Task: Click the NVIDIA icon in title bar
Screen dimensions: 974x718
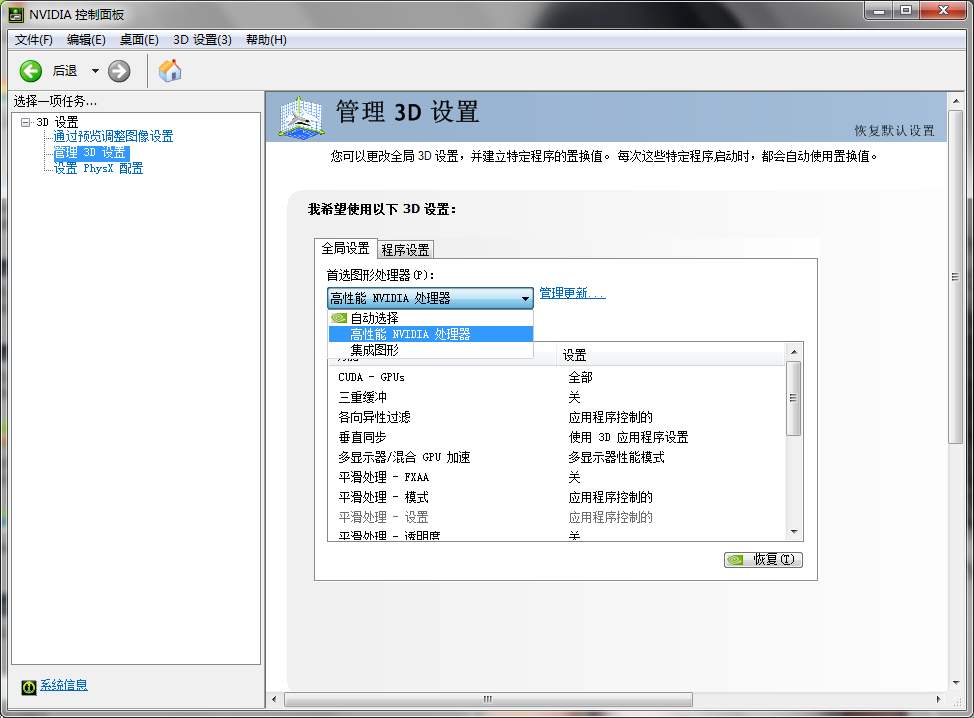Action: click(x=16, y=14)
